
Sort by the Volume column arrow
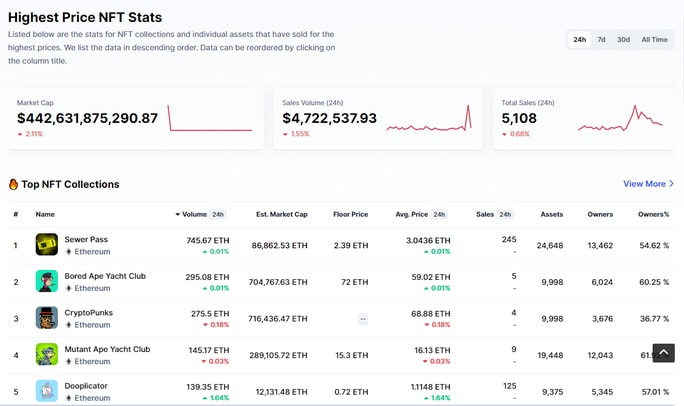[x=178, y=215]
